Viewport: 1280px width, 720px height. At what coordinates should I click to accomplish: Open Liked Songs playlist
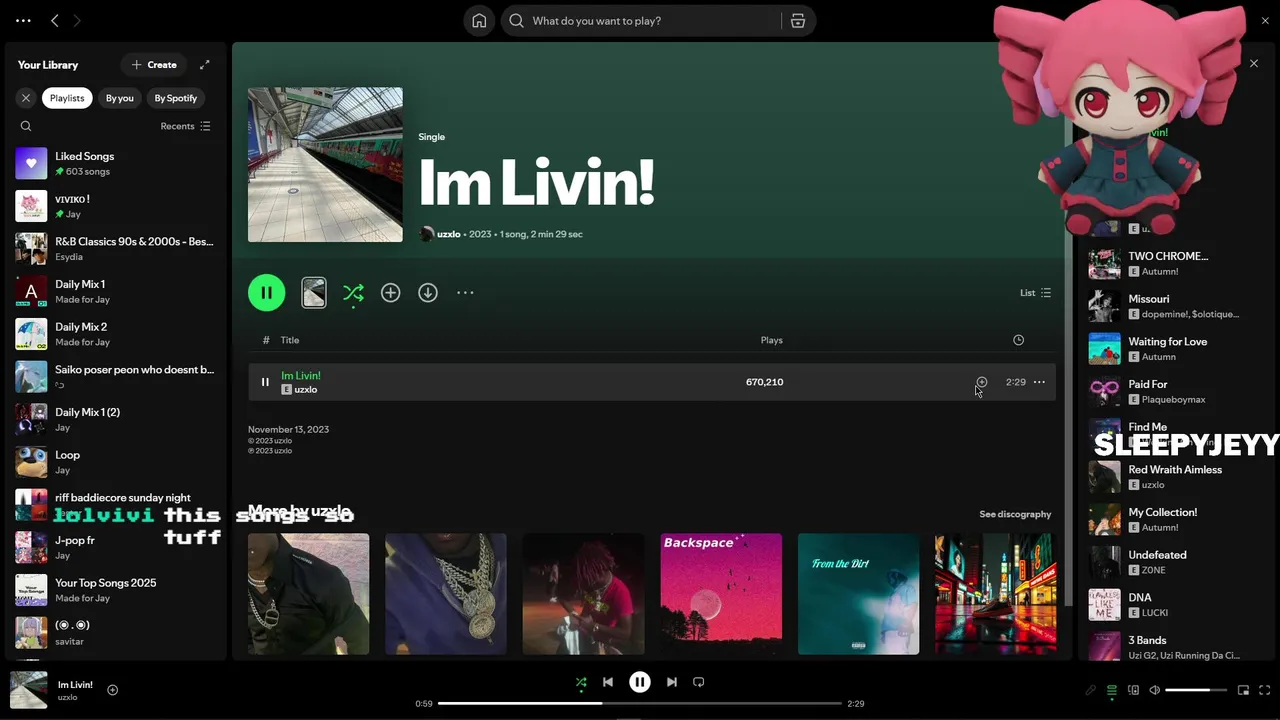click(x=117, y=163)
